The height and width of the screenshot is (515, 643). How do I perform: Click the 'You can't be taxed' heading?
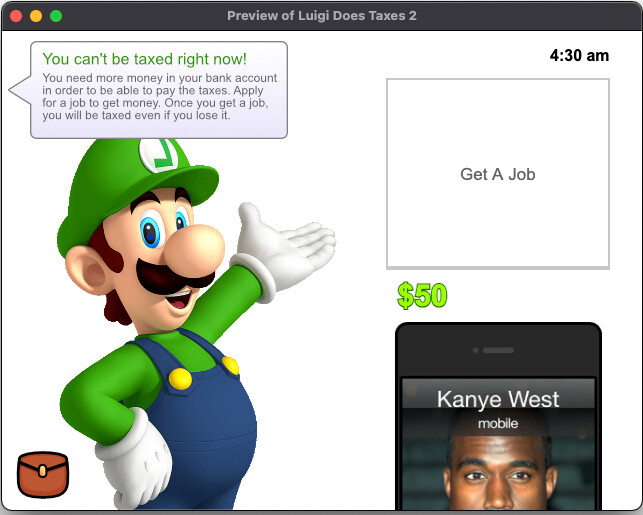144,59
